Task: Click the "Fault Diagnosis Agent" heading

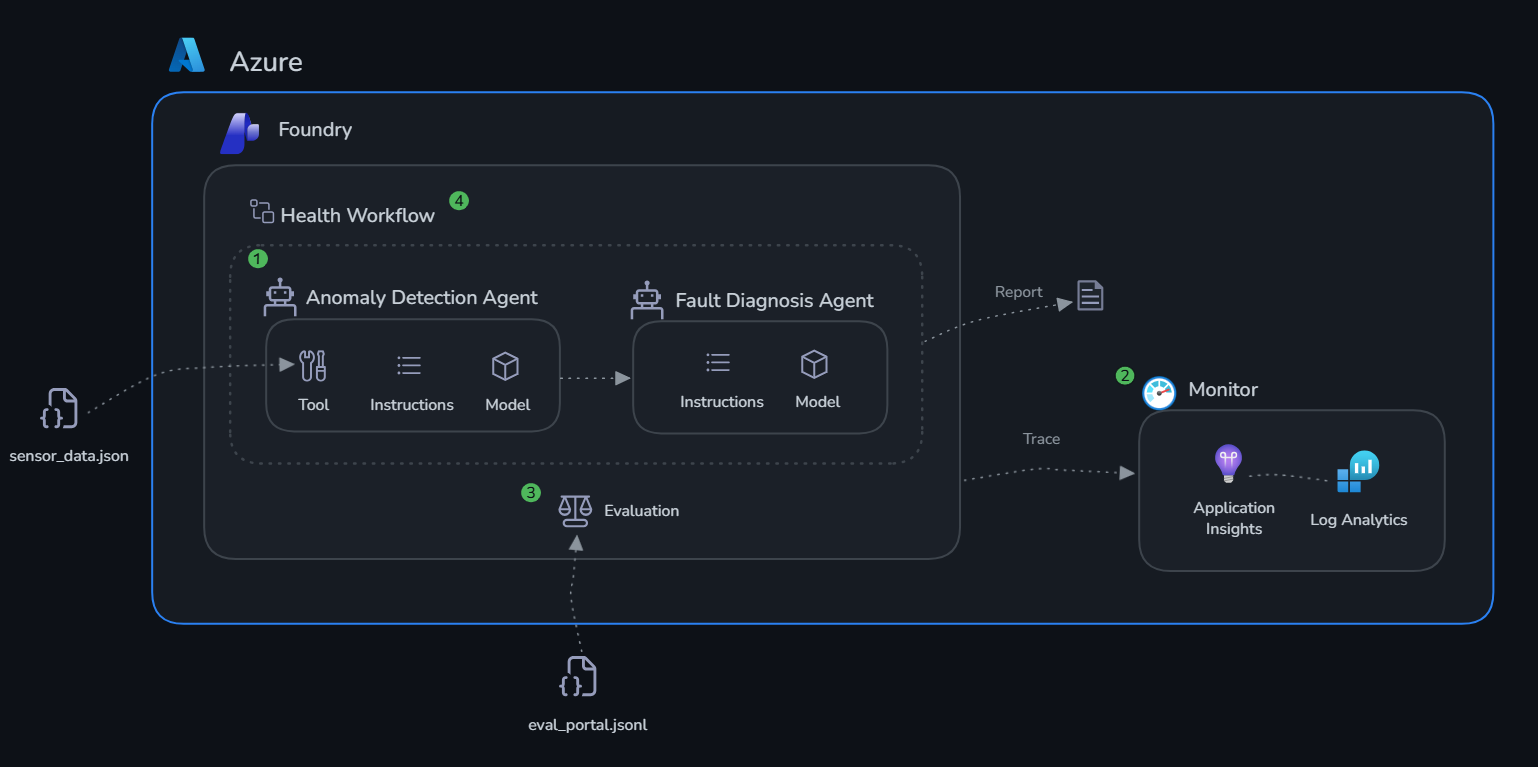Action: click(x=775, y=300)
